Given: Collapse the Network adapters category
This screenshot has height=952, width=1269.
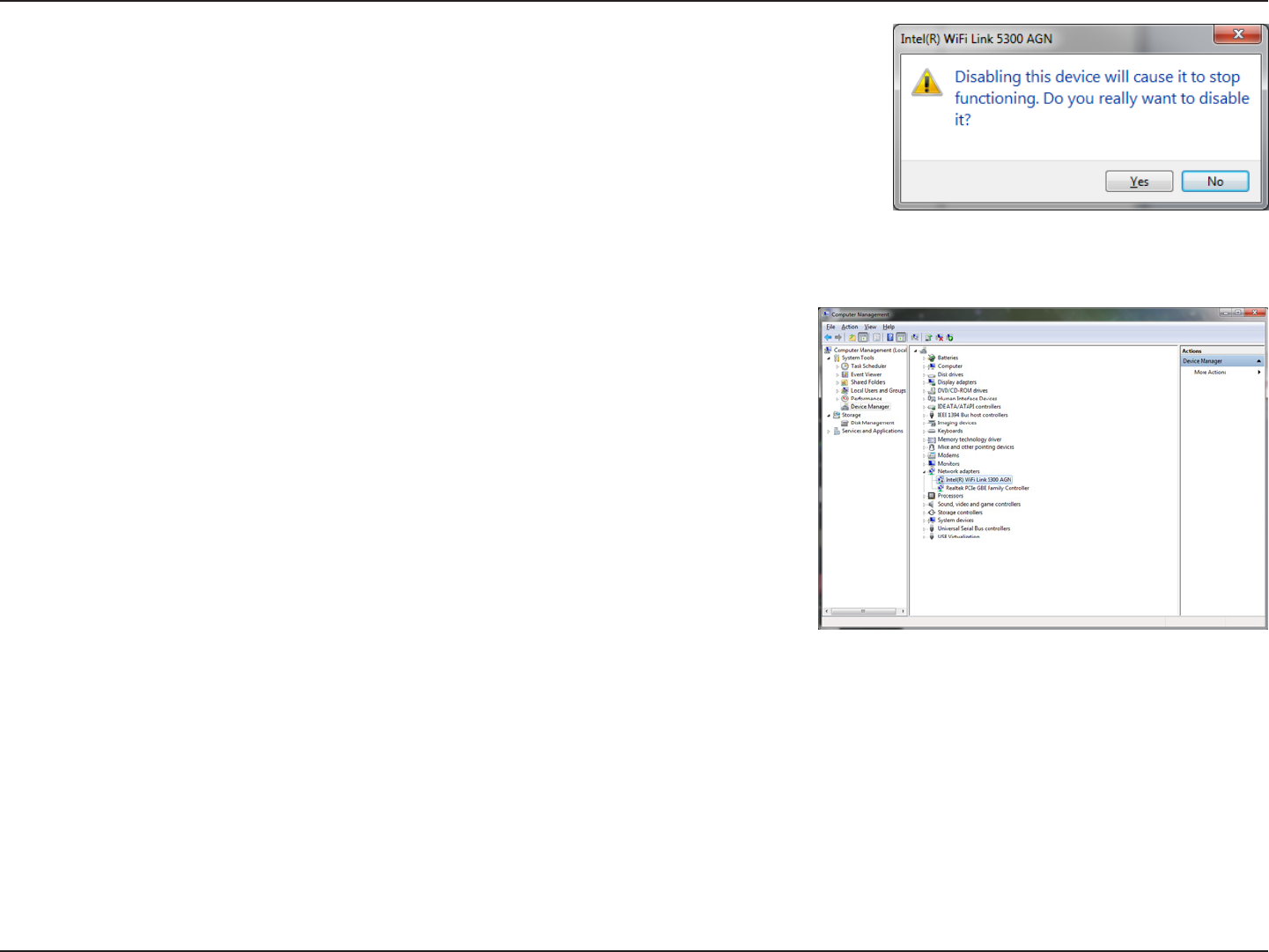Looking at the screenshot, I should [x=924, y=472].
